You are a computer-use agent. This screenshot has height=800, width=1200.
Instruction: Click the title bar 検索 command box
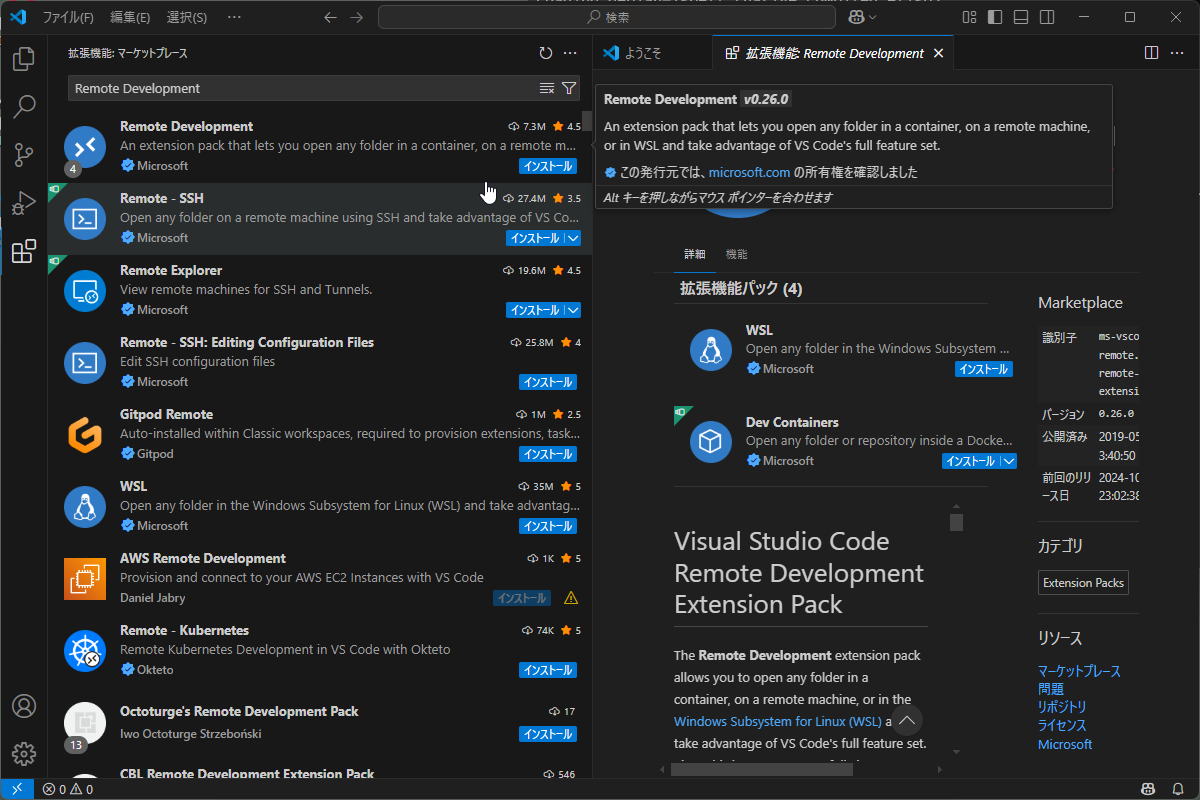607,17
